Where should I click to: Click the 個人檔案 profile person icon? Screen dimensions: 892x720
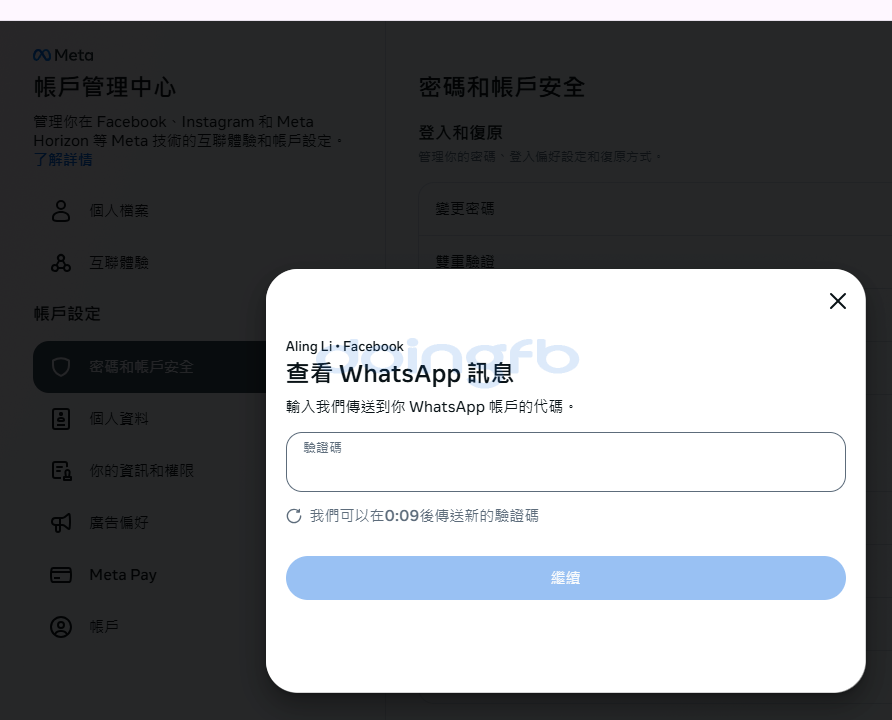point(61,210)
